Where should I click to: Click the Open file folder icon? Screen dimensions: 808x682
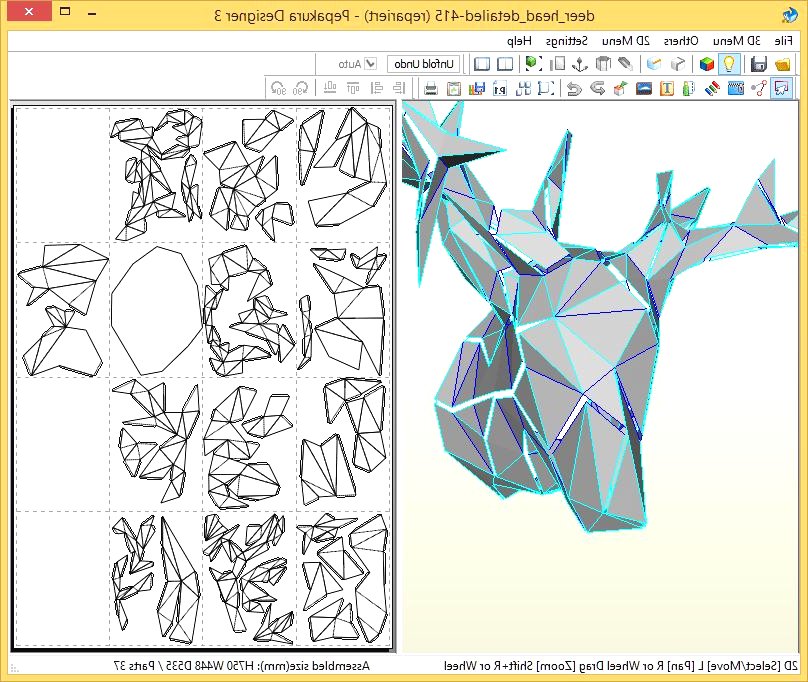pos(782,64)
